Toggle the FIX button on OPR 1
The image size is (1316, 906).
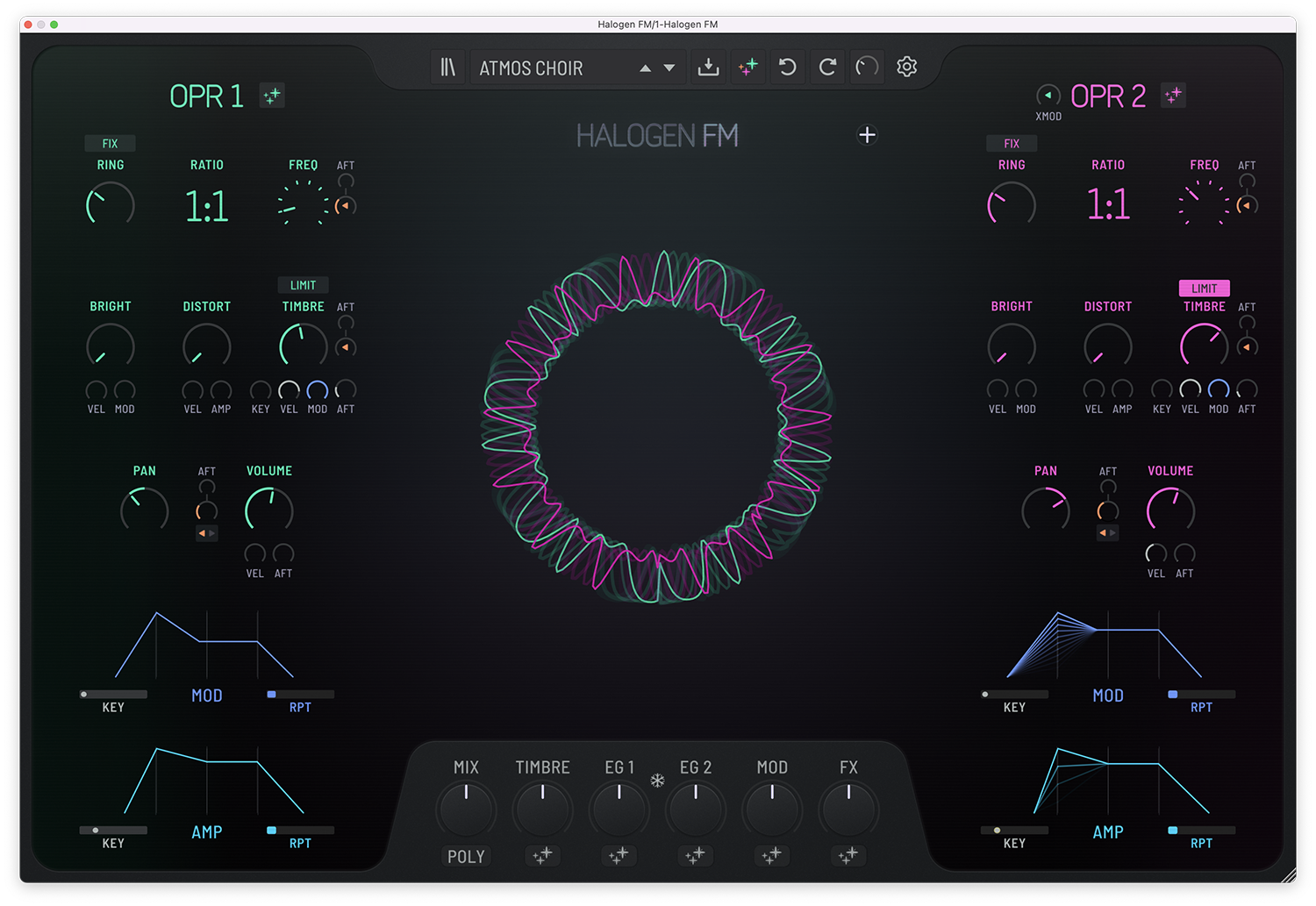[x=110, y=143]
